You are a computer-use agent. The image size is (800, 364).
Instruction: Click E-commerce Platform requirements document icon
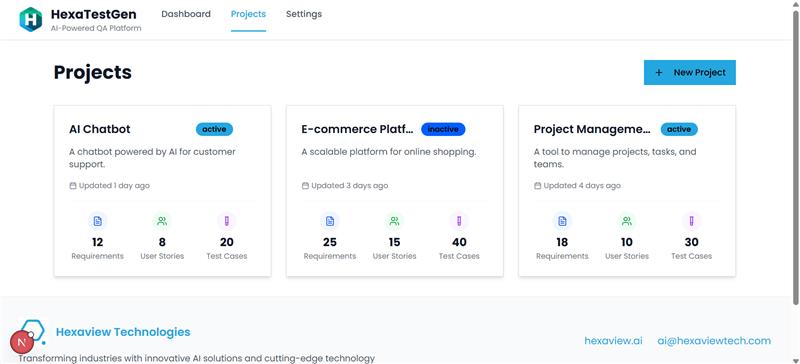click(330, 221)
